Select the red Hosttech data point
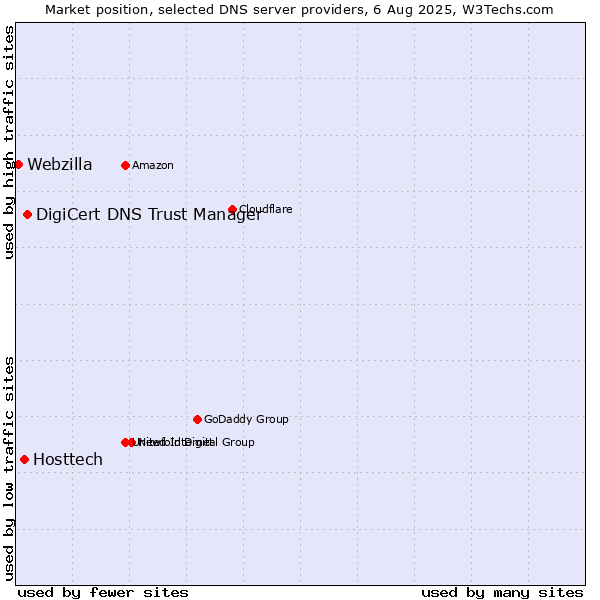The image size is (600, 600). click(x=24, y=459)
